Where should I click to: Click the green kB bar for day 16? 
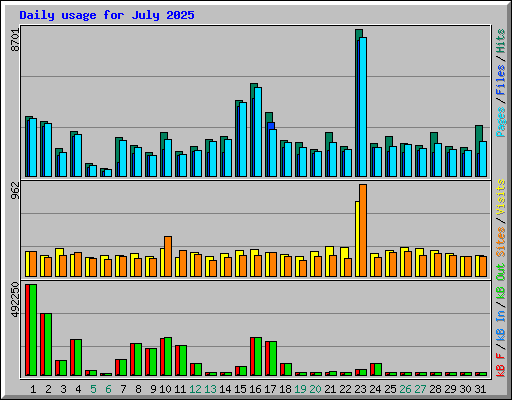(x=258, y=357)
